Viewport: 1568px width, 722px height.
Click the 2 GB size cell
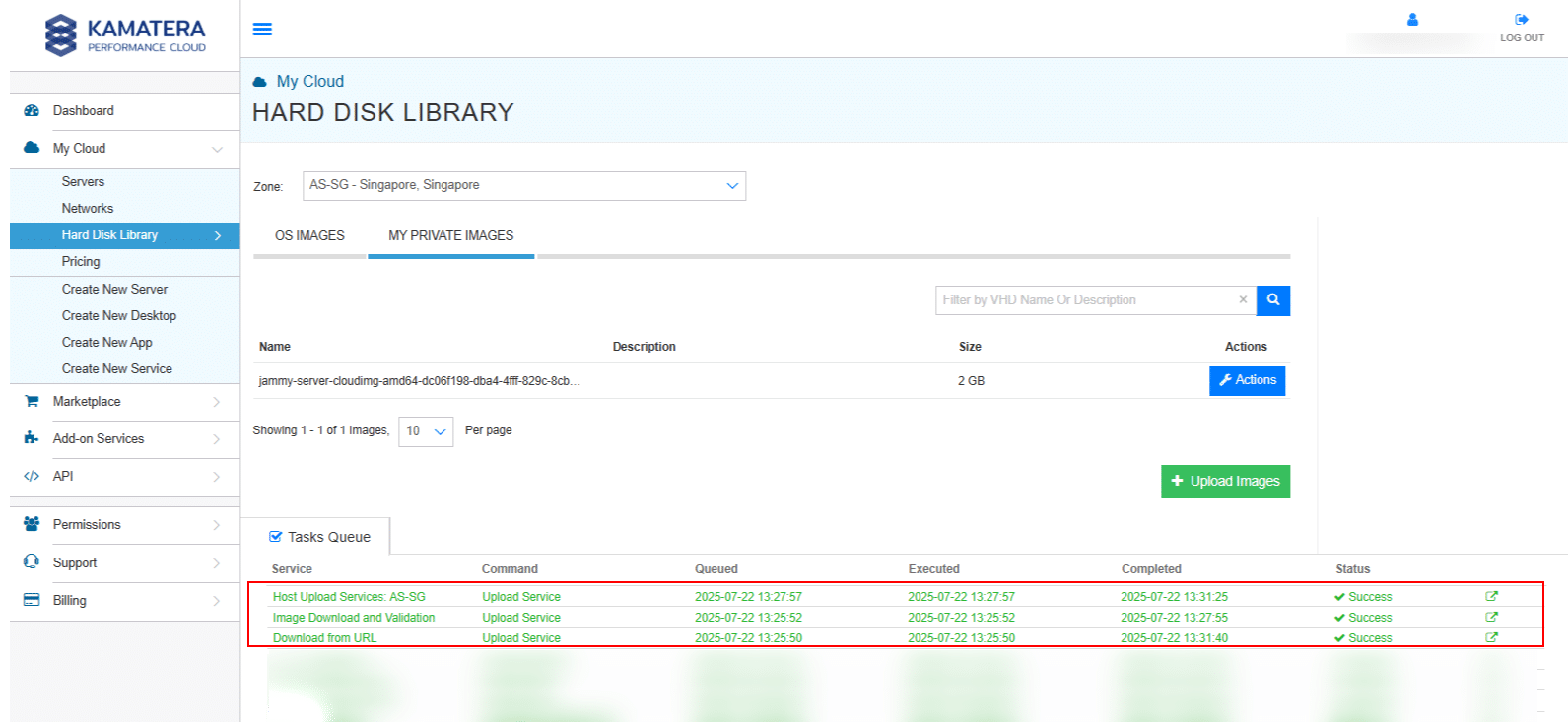(x=971, y=381)
